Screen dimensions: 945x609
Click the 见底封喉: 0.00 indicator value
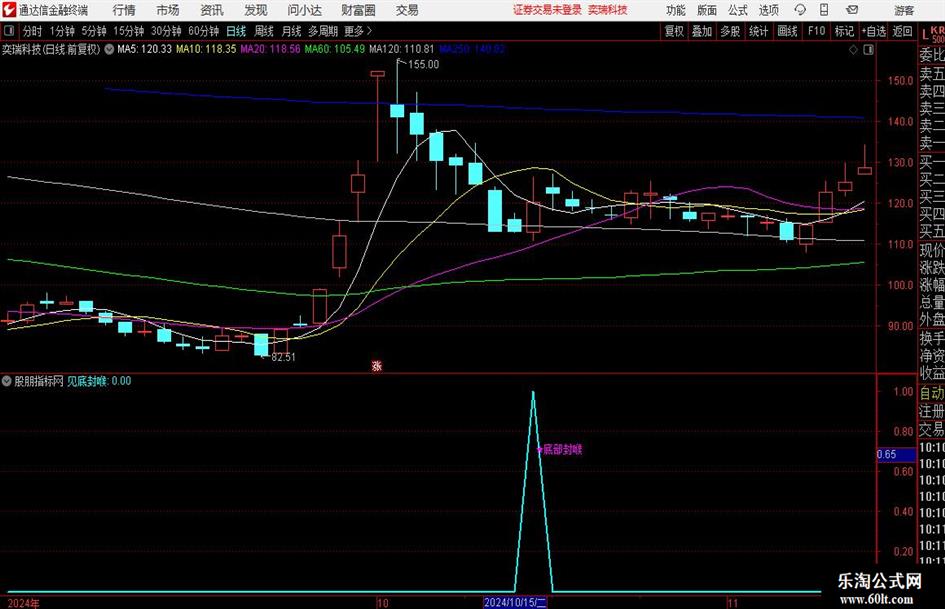[99, 381]
